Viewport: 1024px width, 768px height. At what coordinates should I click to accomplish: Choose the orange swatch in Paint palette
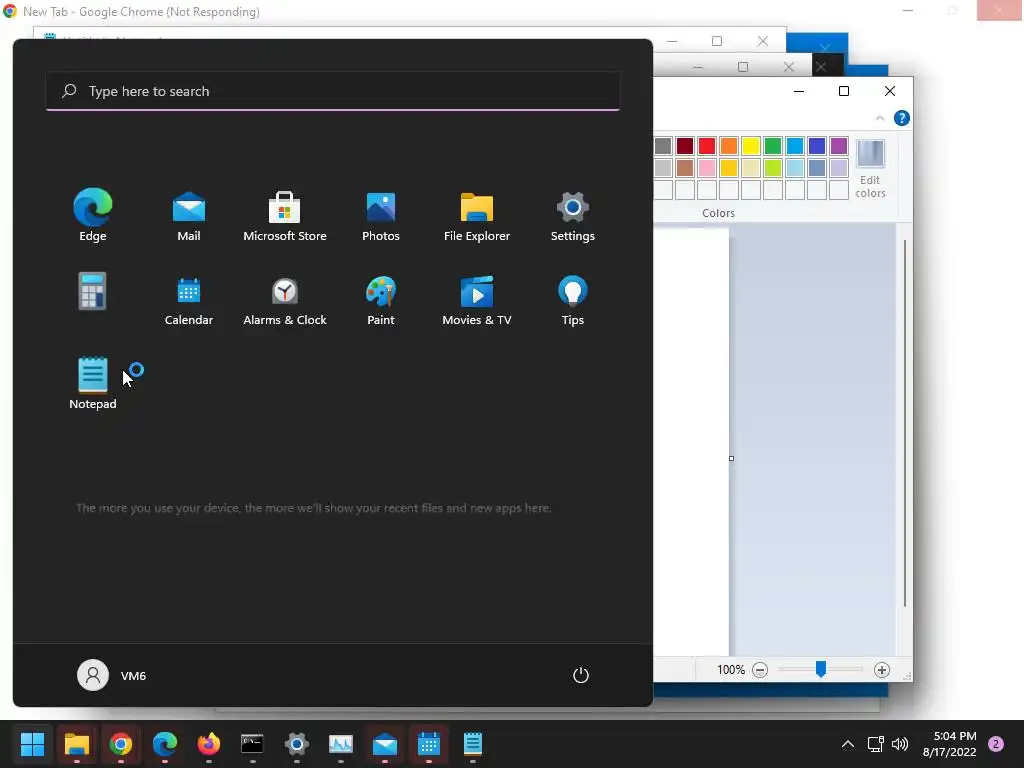pos(729,146)
